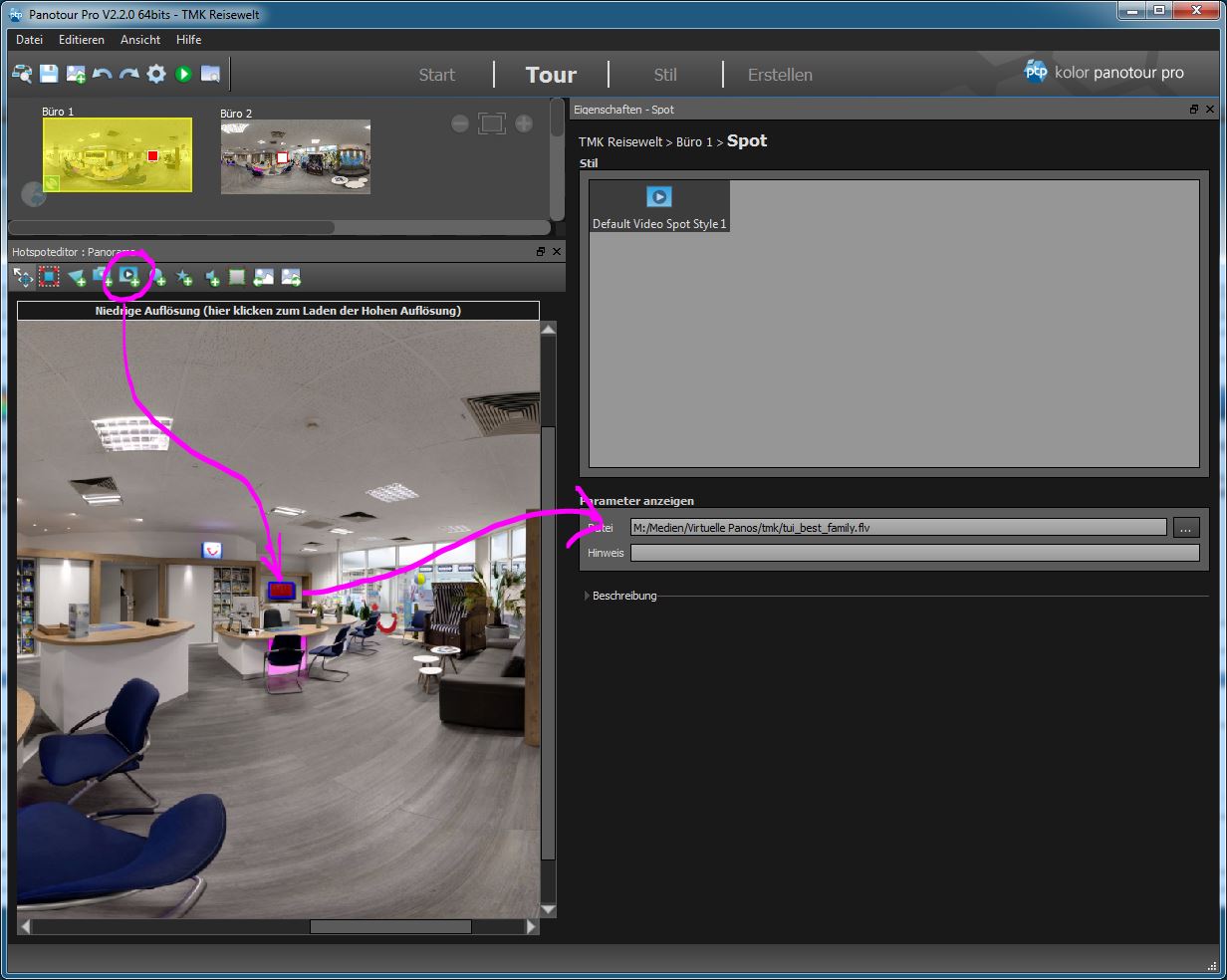Screen dimensions: 1227x980
Task: Toggle the move/navigate arrow tool
Action: pyautogui.click(x=22, y=277)
